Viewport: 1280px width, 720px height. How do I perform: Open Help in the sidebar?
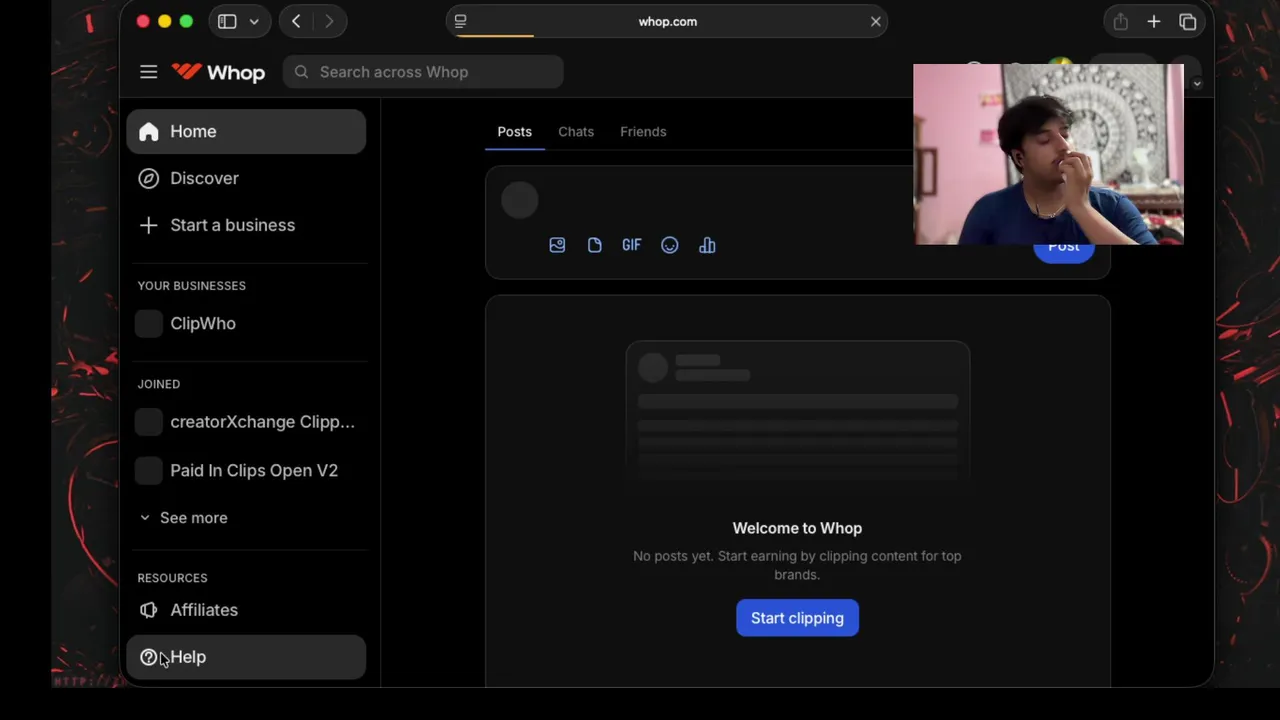click(246, 657)
